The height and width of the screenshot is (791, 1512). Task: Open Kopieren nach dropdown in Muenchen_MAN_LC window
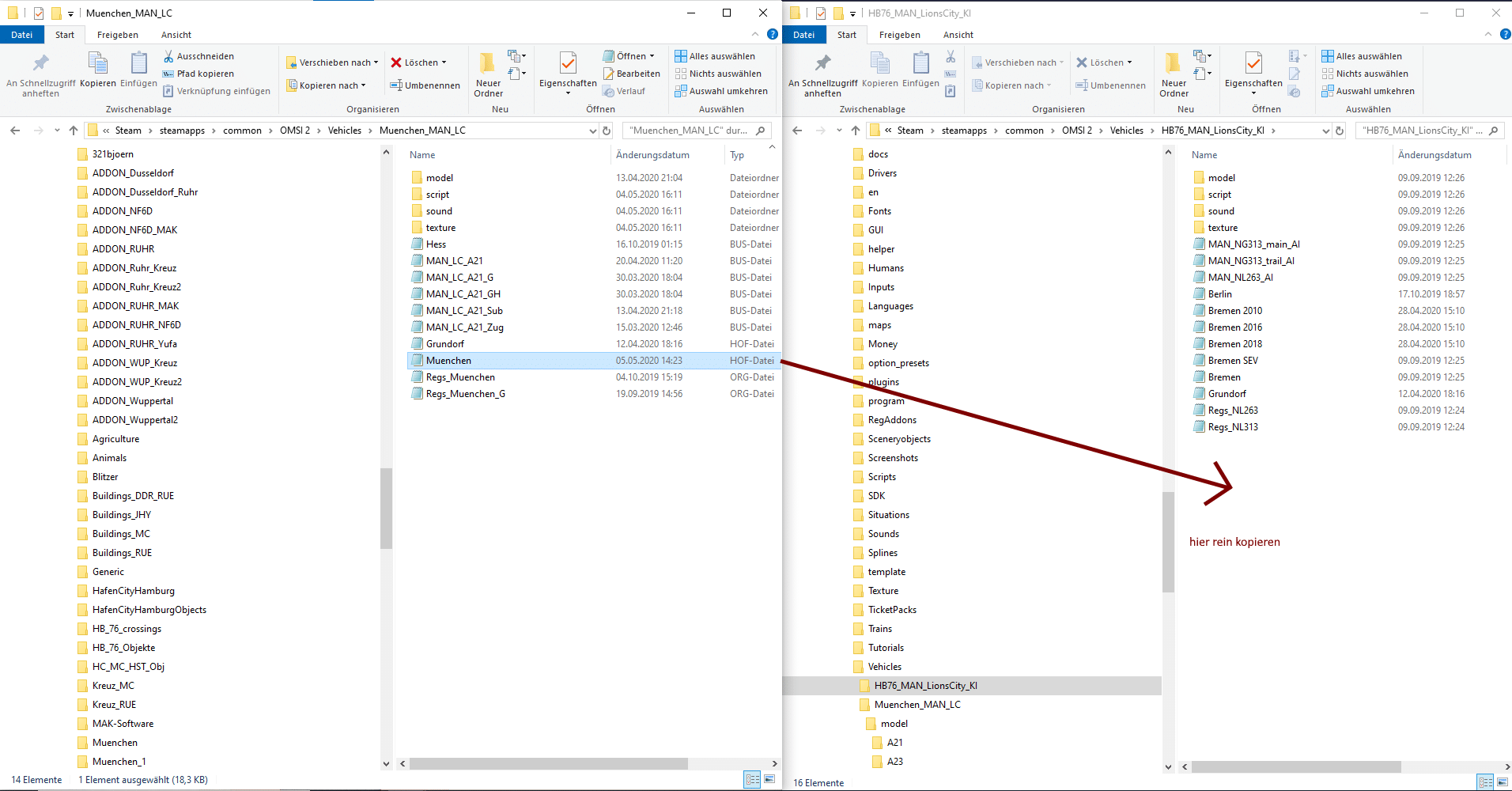(327, 85)
